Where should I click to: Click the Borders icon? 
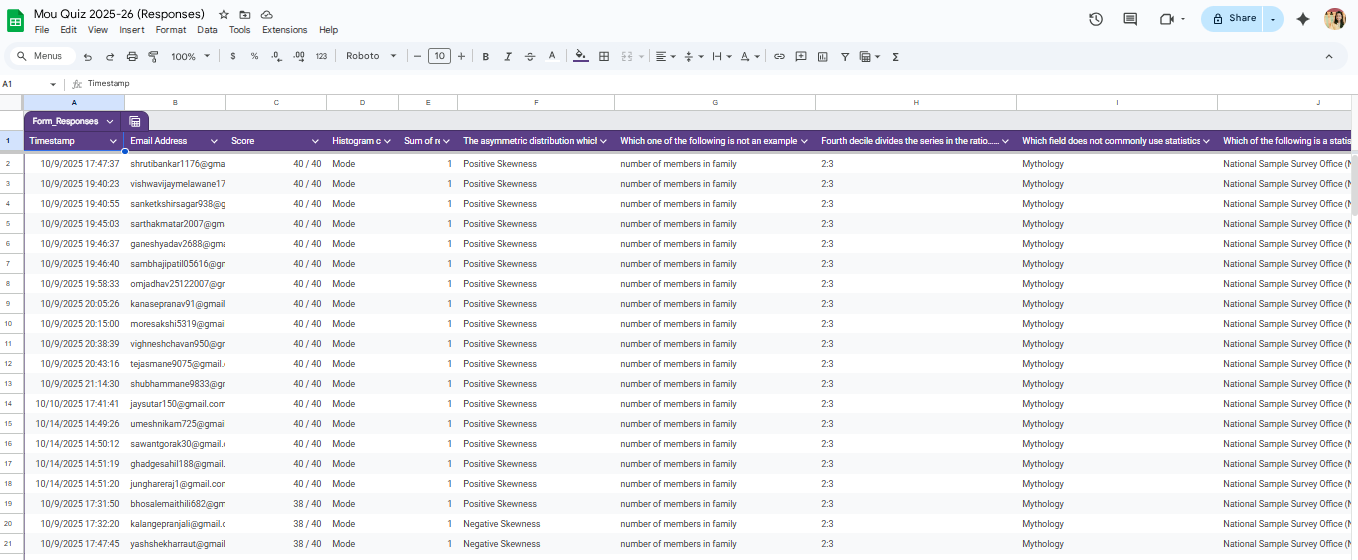click(x=604, y=57)
